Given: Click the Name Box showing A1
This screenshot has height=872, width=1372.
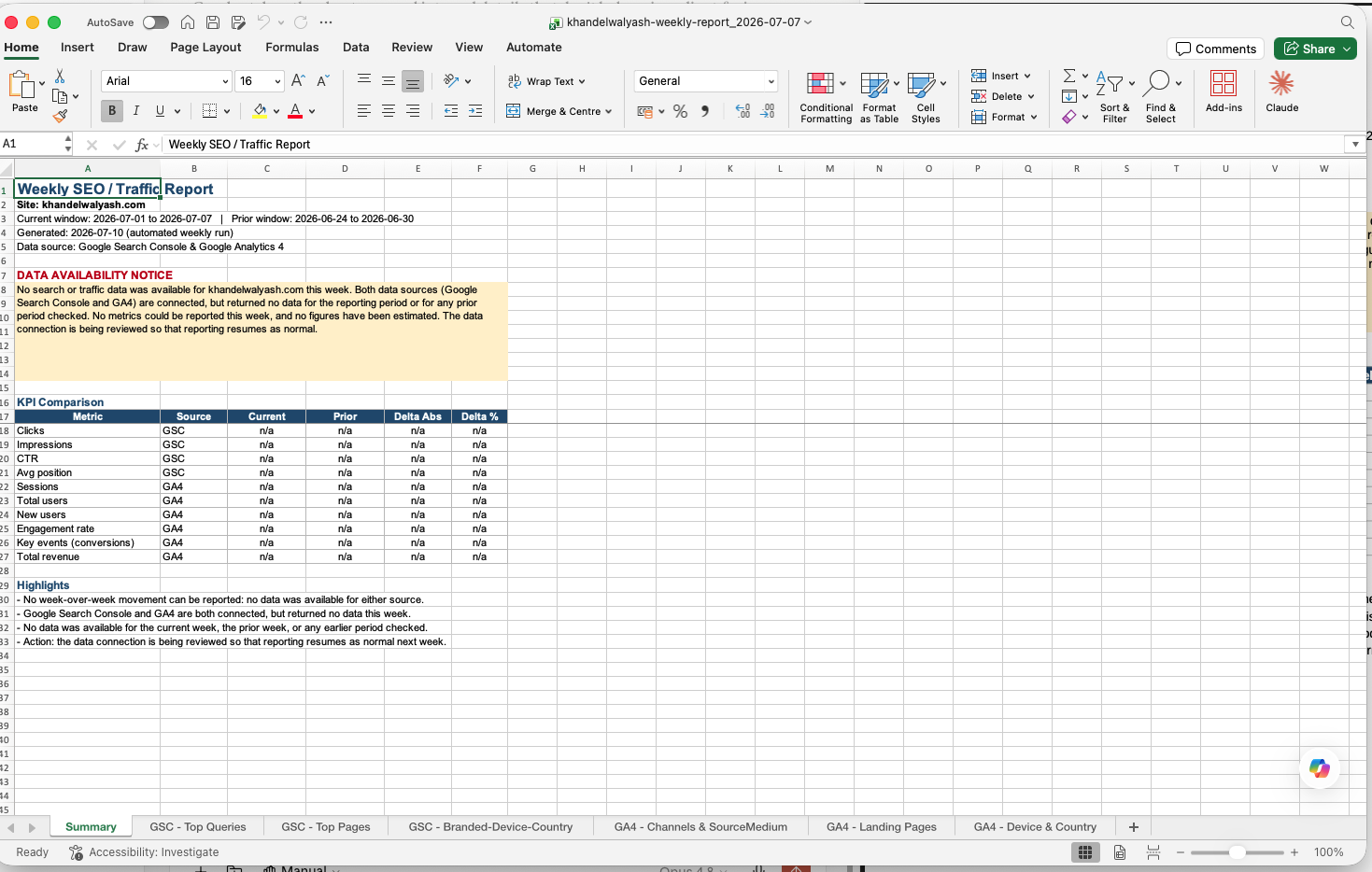Looking at the screenshot, I should click(x=34, y=144).
